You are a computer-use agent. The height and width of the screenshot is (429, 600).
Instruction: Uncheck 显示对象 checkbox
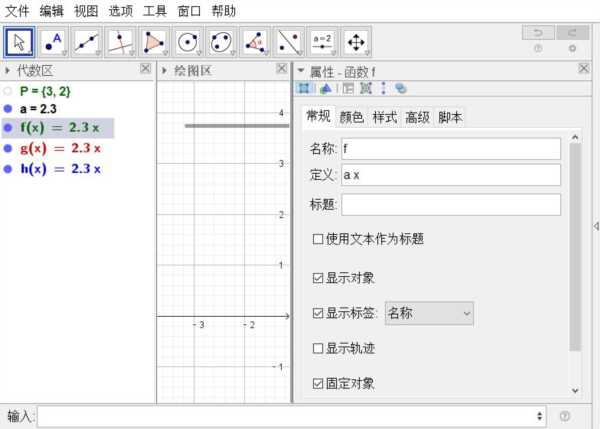click(x=318, y=278)
